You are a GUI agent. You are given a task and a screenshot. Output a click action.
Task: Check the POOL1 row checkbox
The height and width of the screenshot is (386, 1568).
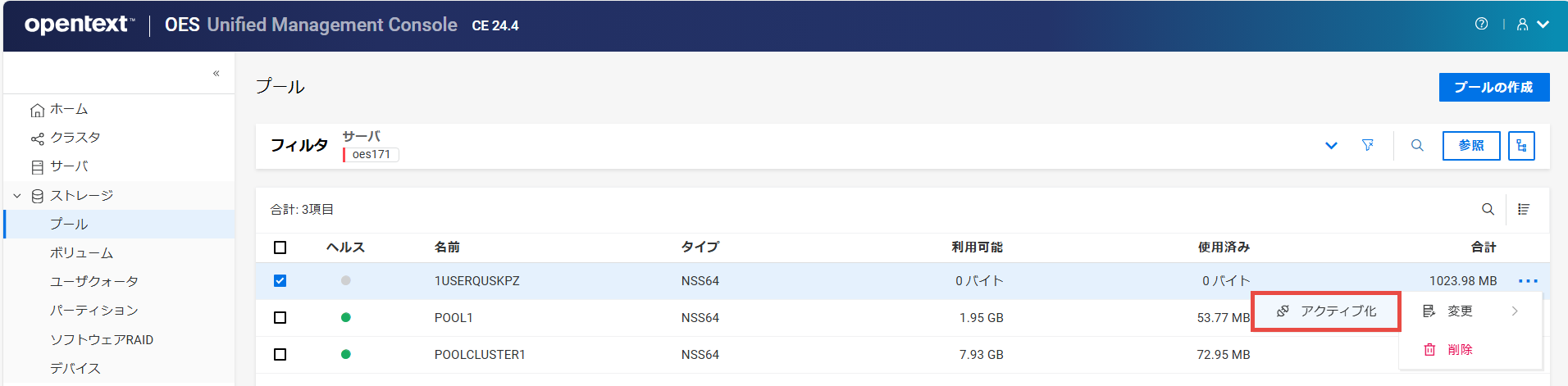[280, 318]
